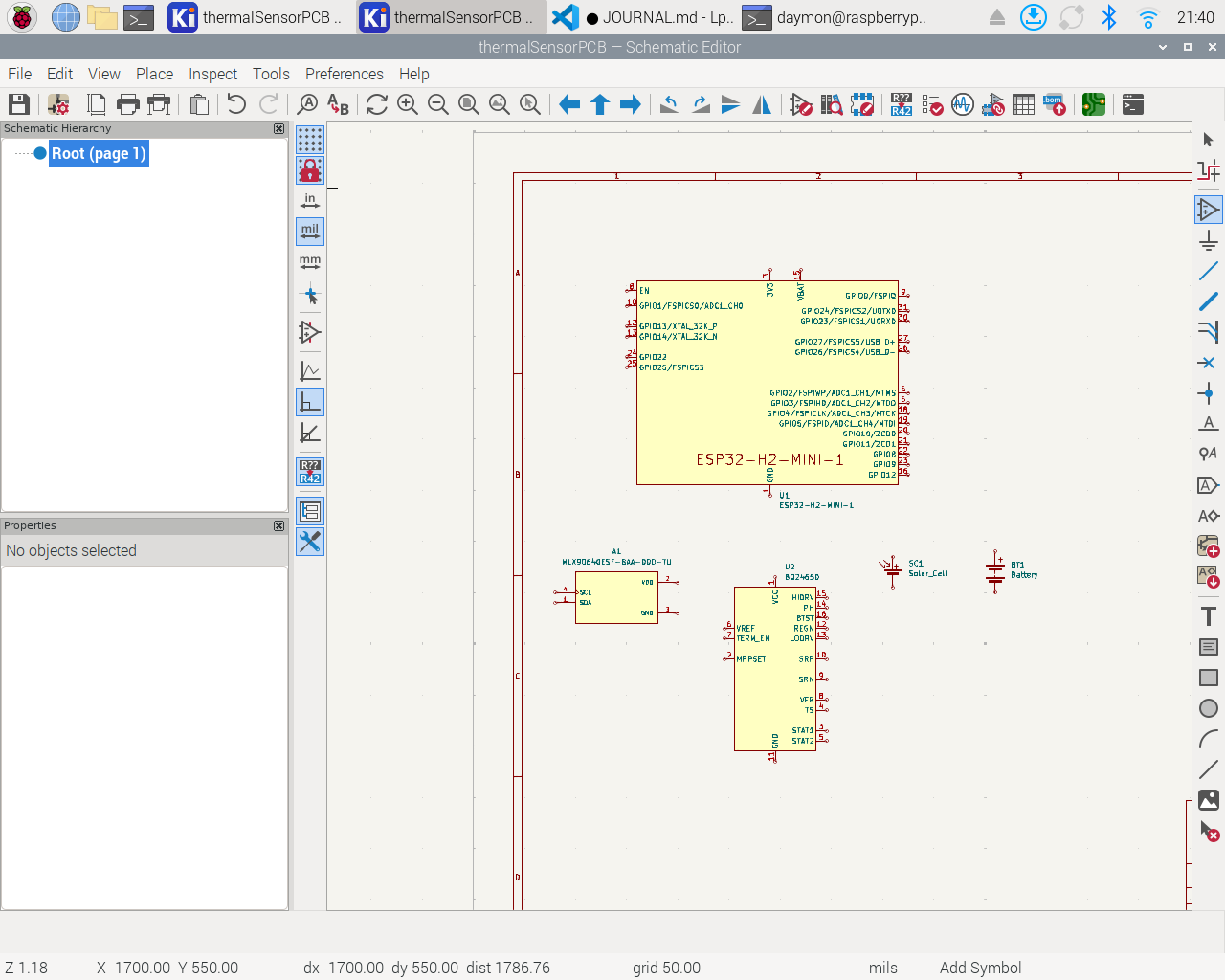Zoom to fit objects
The width and height of the screenshot is (1225, 980).
(x=500, y=104)
